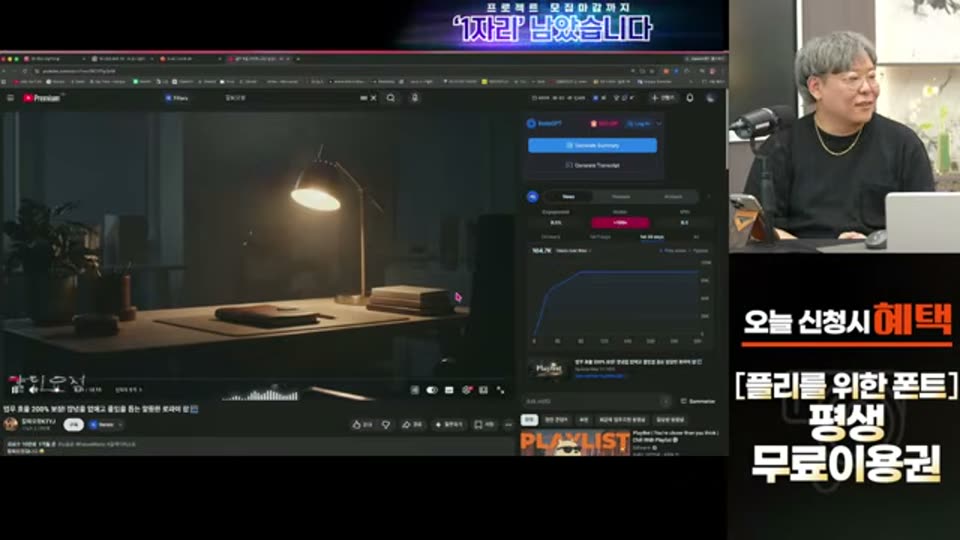Toggle the Typical chart legend
Viewport: 960px width, 540px height.
(699, 250)
